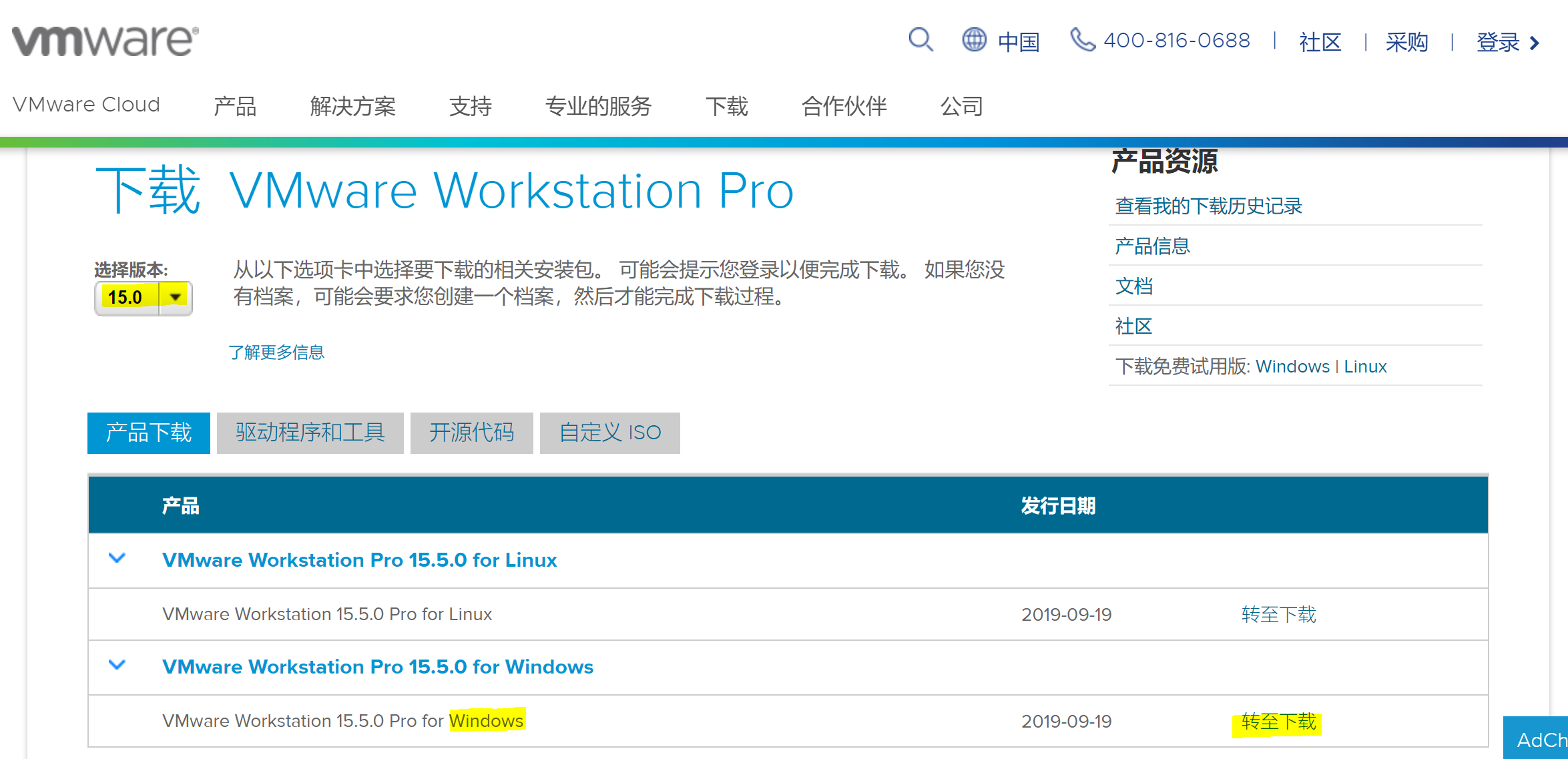
Task: Open the 下载 menu in the navigation bar
Action: tap(727, 105)
